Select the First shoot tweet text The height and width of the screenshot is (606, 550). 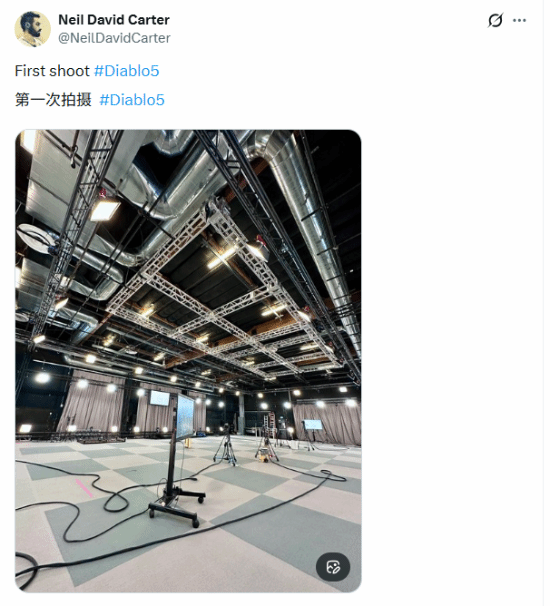pyautogui.click(x=53, y=71)
